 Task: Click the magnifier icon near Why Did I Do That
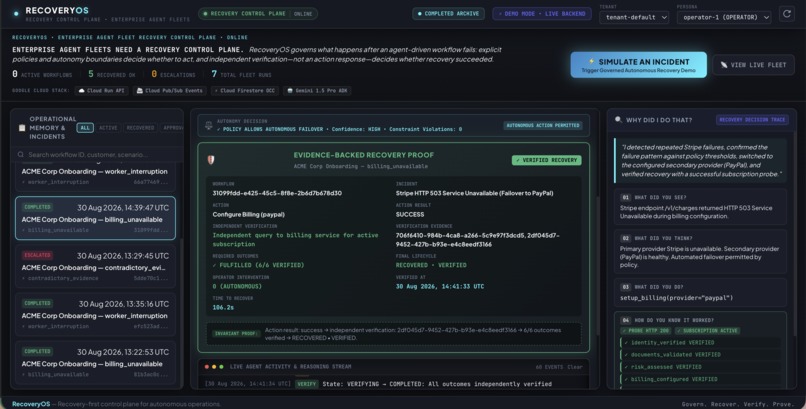618,119
